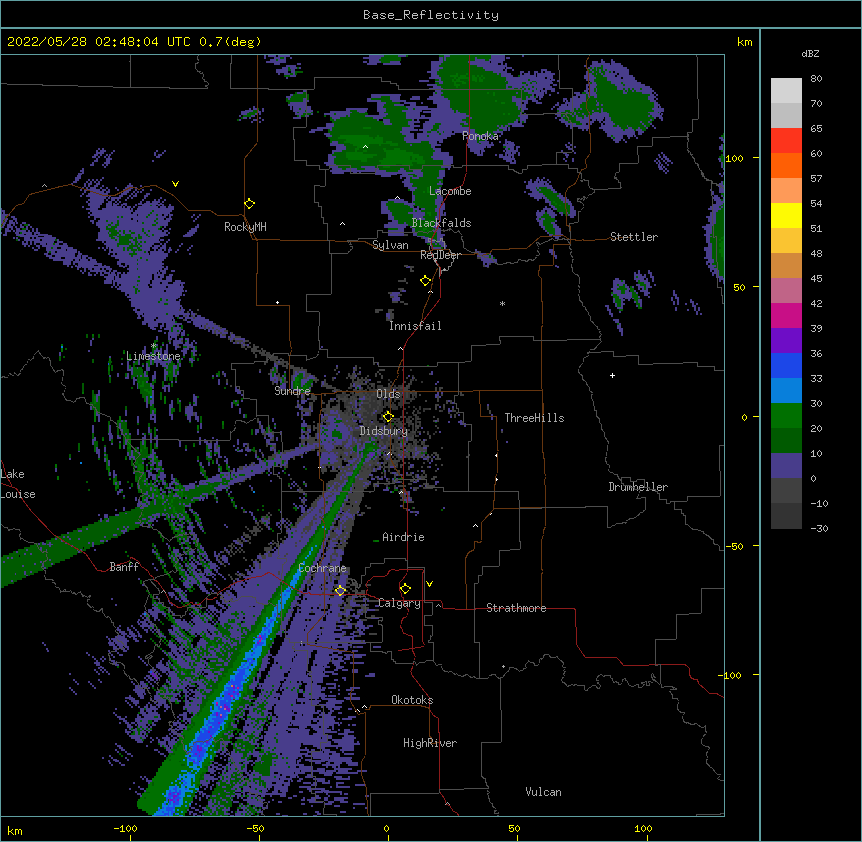Select the Sundre label
Image resolution: width=862 pixels, height=842 pixels.
tap(292, 391)
